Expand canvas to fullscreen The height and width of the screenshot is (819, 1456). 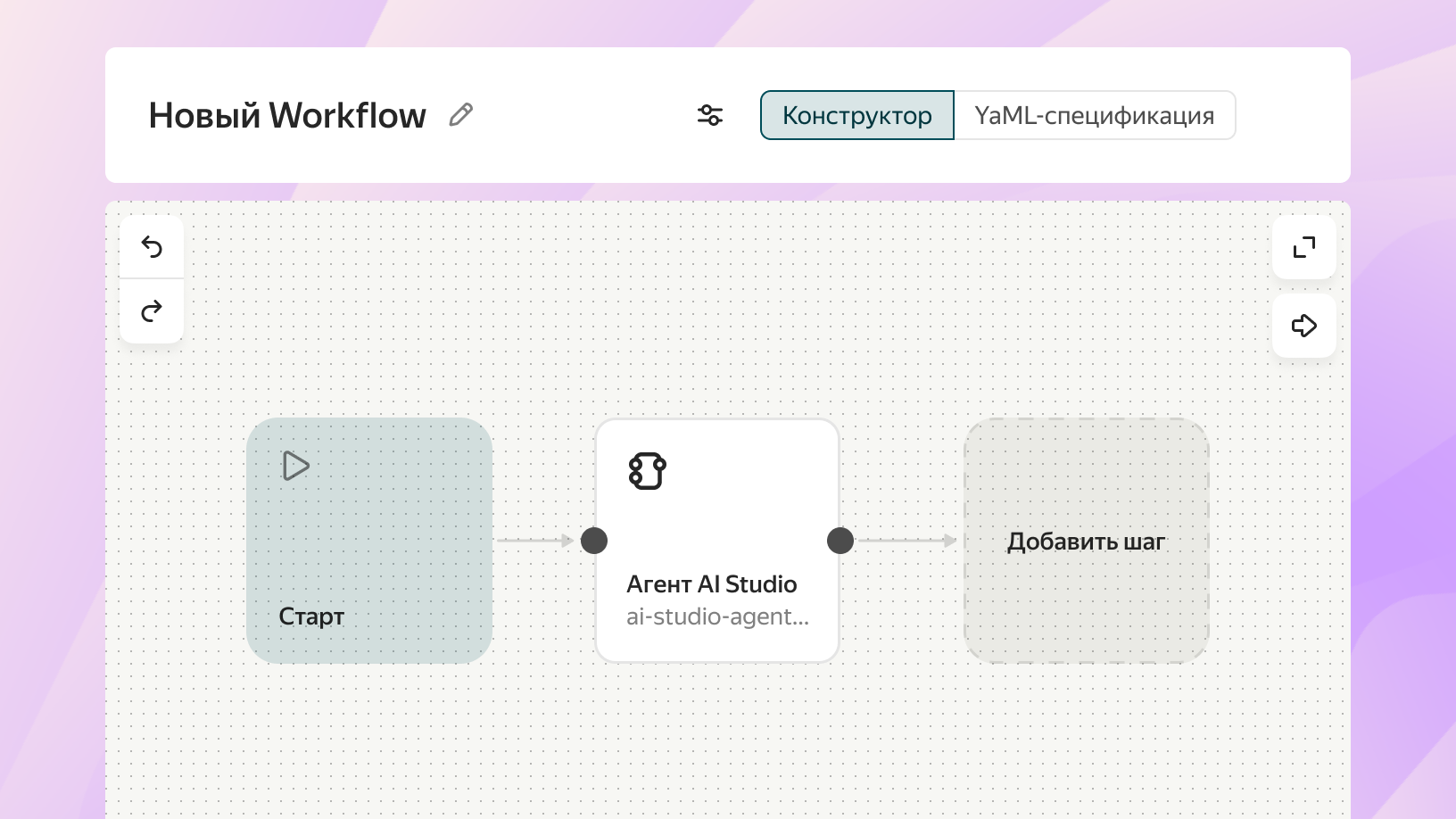point(1304,247)
